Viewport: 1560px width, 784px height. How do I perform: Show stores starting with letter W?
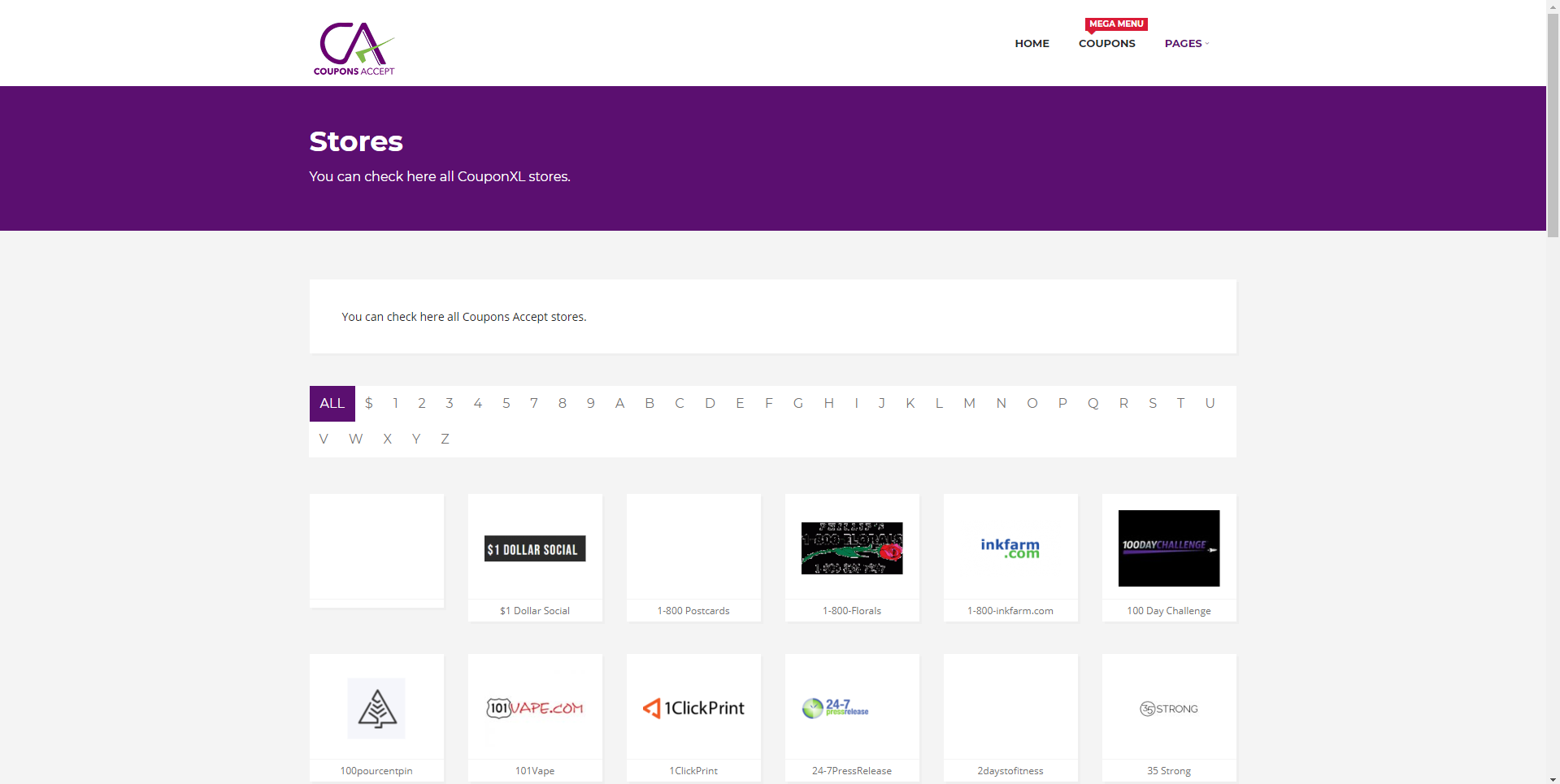356,440
